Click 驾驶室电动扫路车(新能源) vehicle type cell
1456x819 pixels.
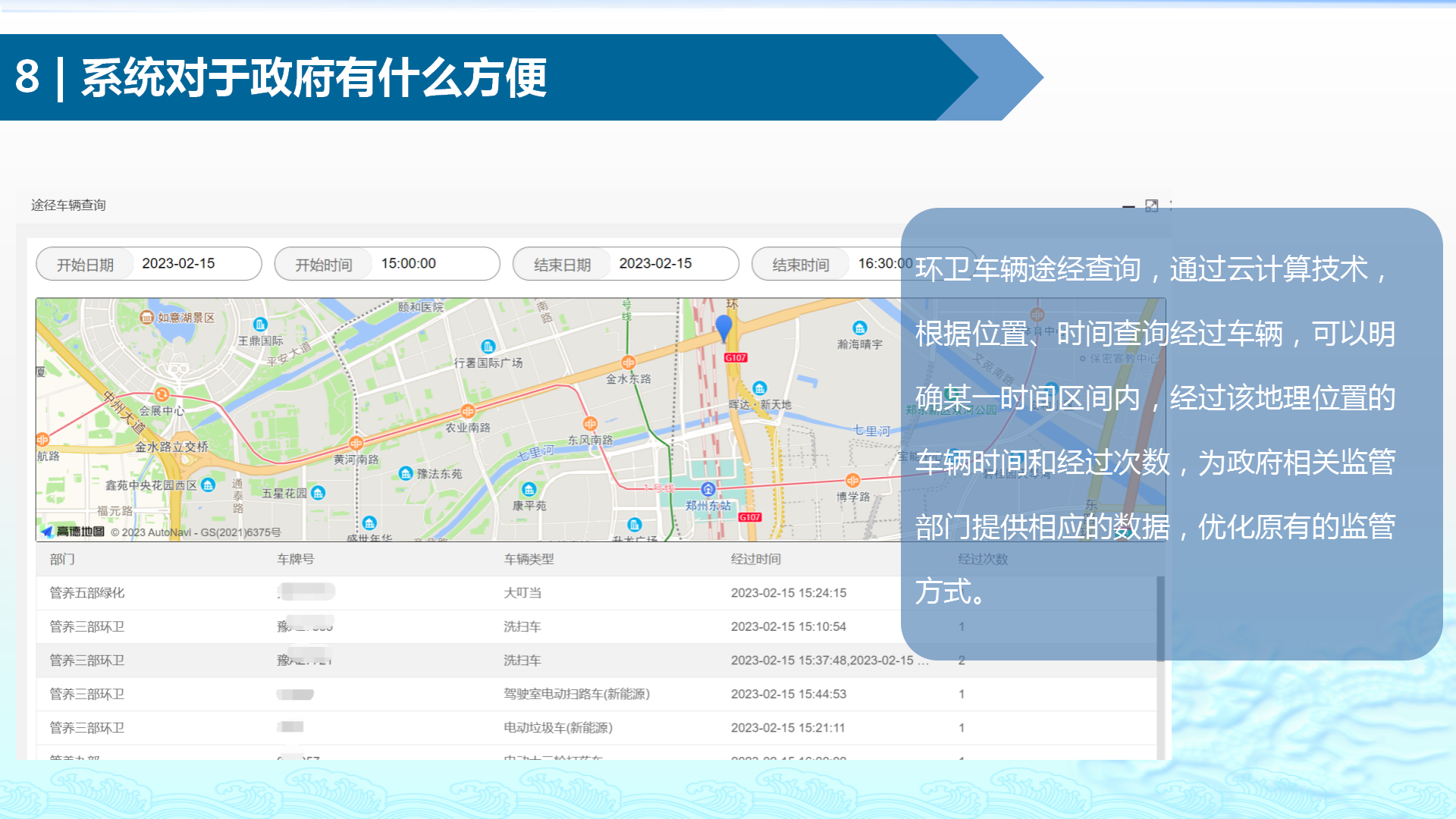pyautogui.click(x=576, y=694)
